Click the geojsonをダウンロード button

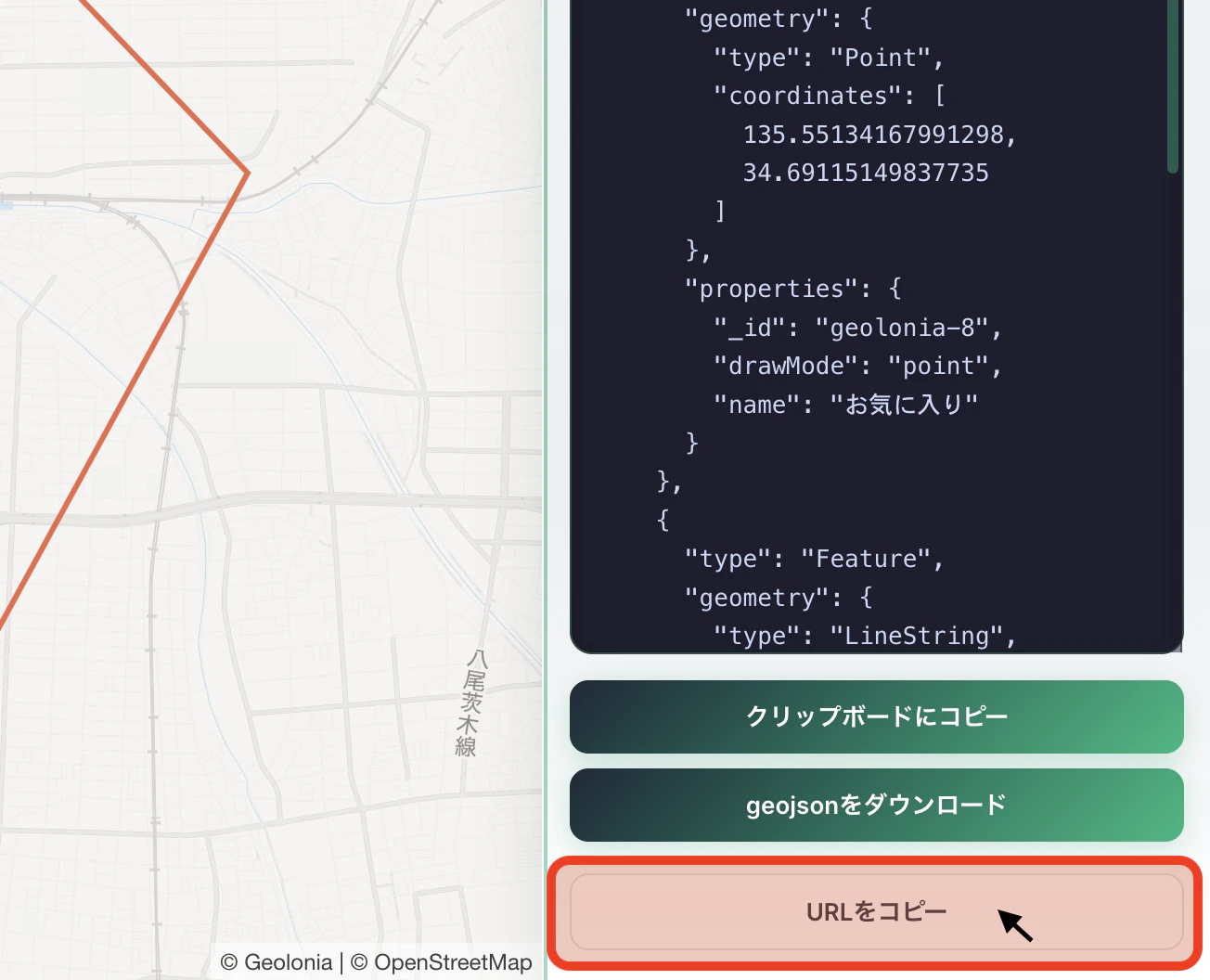(876, 805)
